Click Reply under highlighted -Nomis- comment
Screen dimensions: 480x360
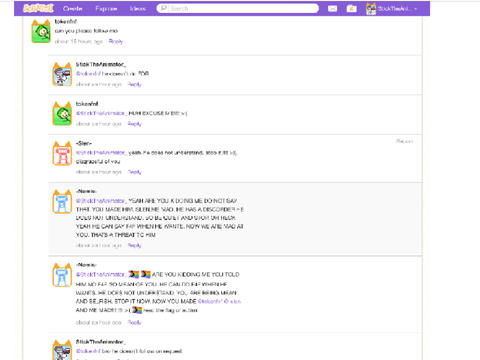click(134, 245)
